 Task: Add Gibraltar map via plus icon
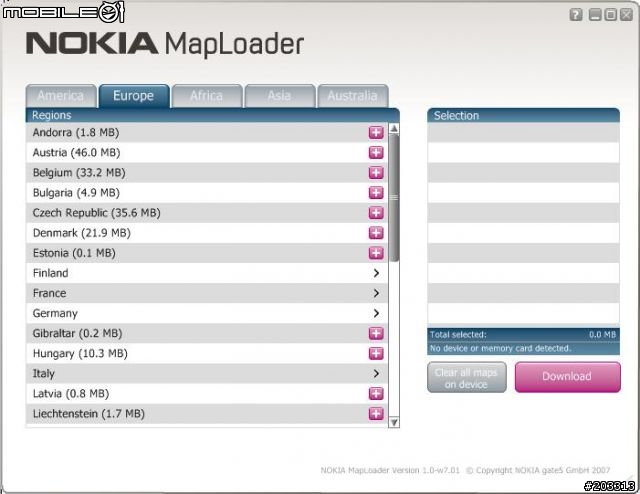[x=376, y=333]
